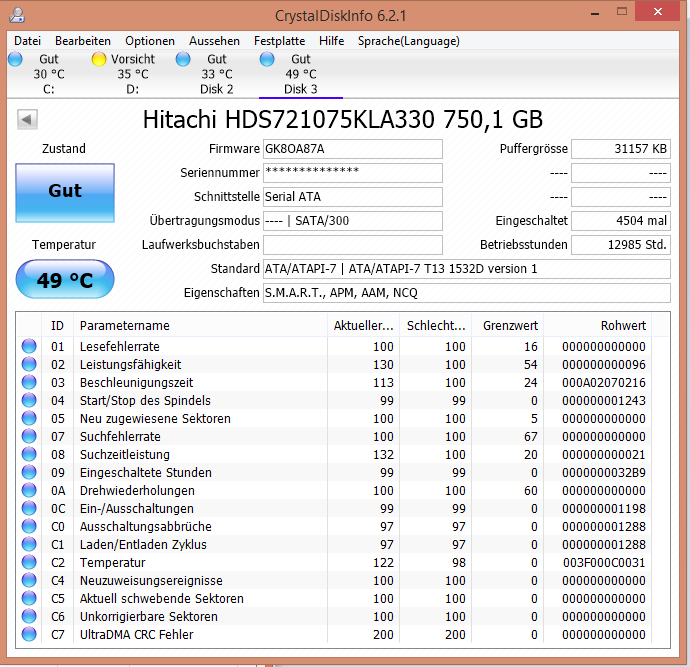Click status orb for Beschleunigungszeit row
The image size is (690, 667).
(x=29, y=382)
